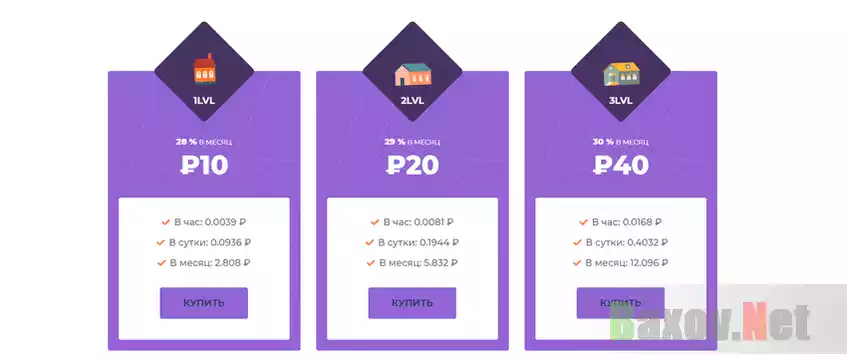Click the checkmark beside 'В час: 0.0039'

tap(166, 222)
